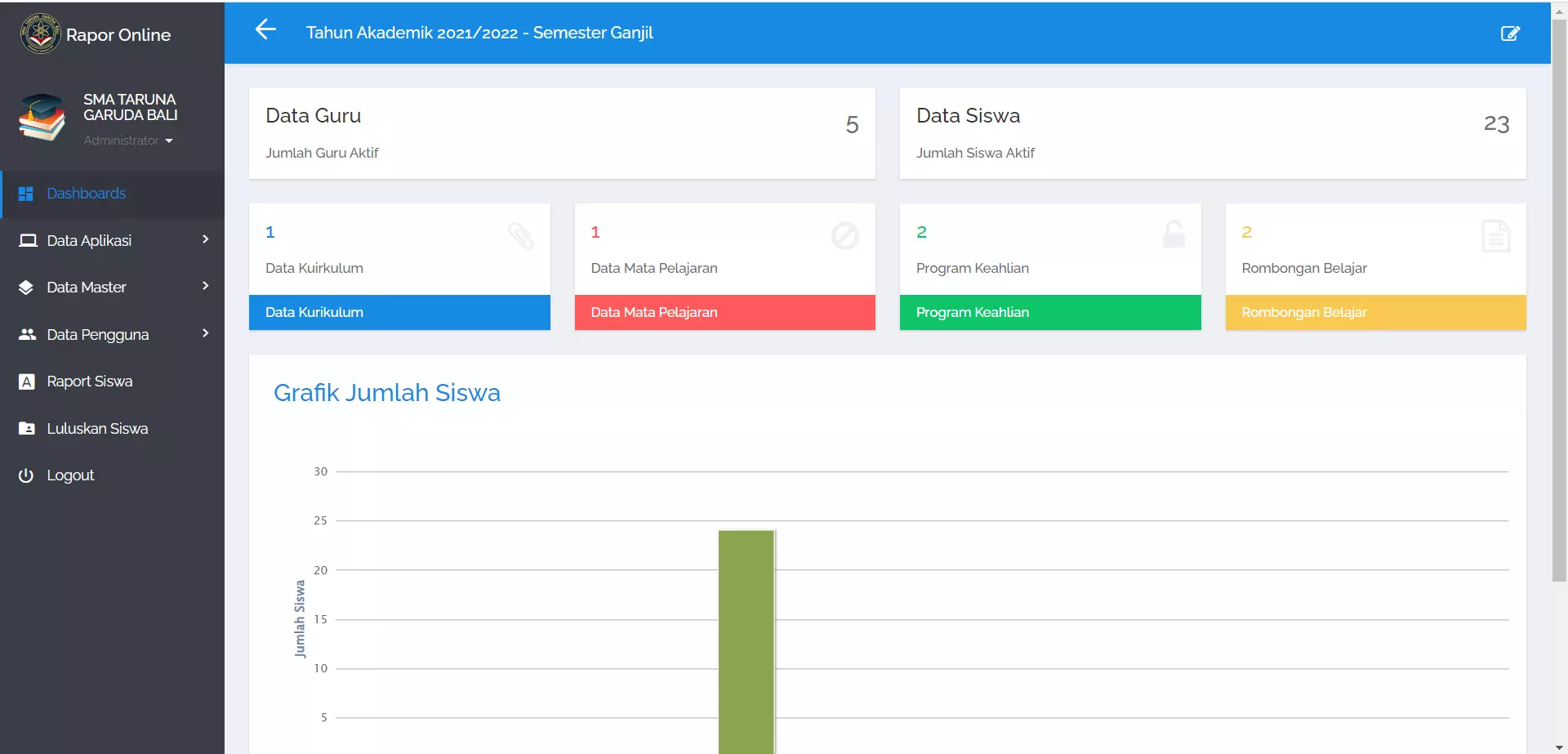Click the Jumlah Siswa axis label
This screenshot has width=1568, height=754.
click(x=300, y=619)
